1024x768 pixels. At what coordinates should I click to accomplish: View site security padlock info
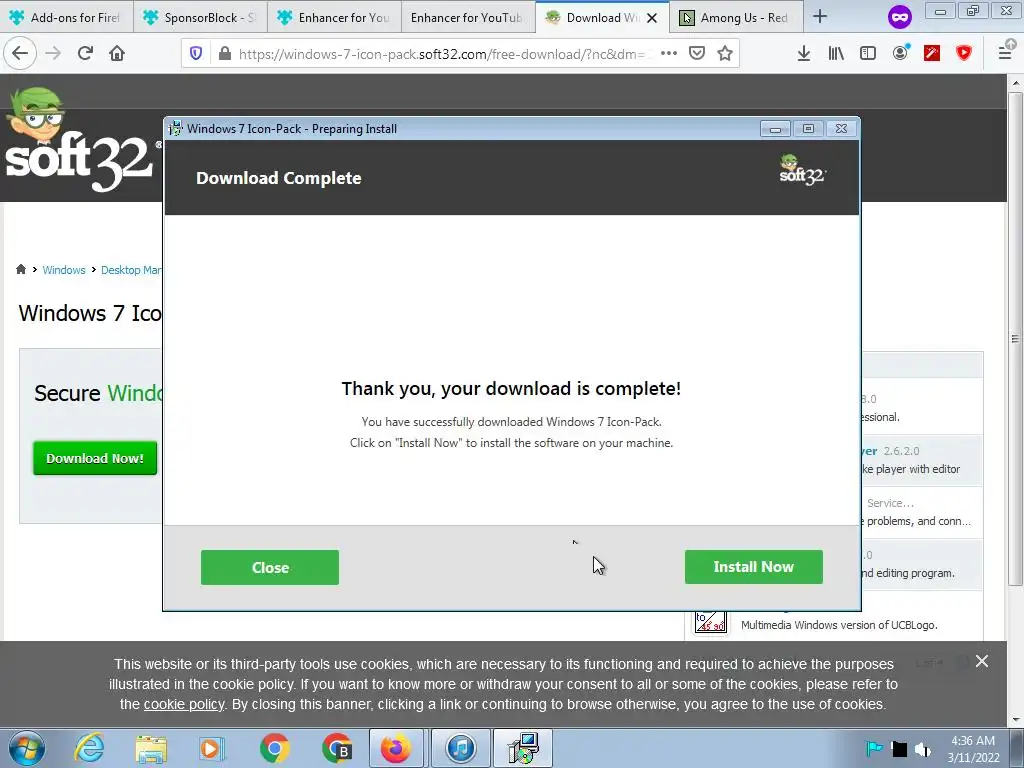225,54
